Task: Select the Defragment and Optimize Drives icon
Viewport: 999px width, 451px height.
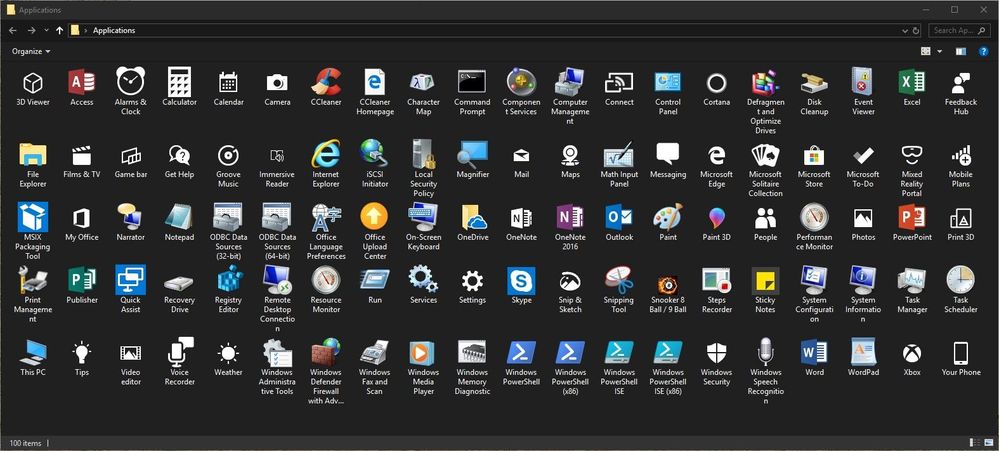Action: tap(765, 82)
